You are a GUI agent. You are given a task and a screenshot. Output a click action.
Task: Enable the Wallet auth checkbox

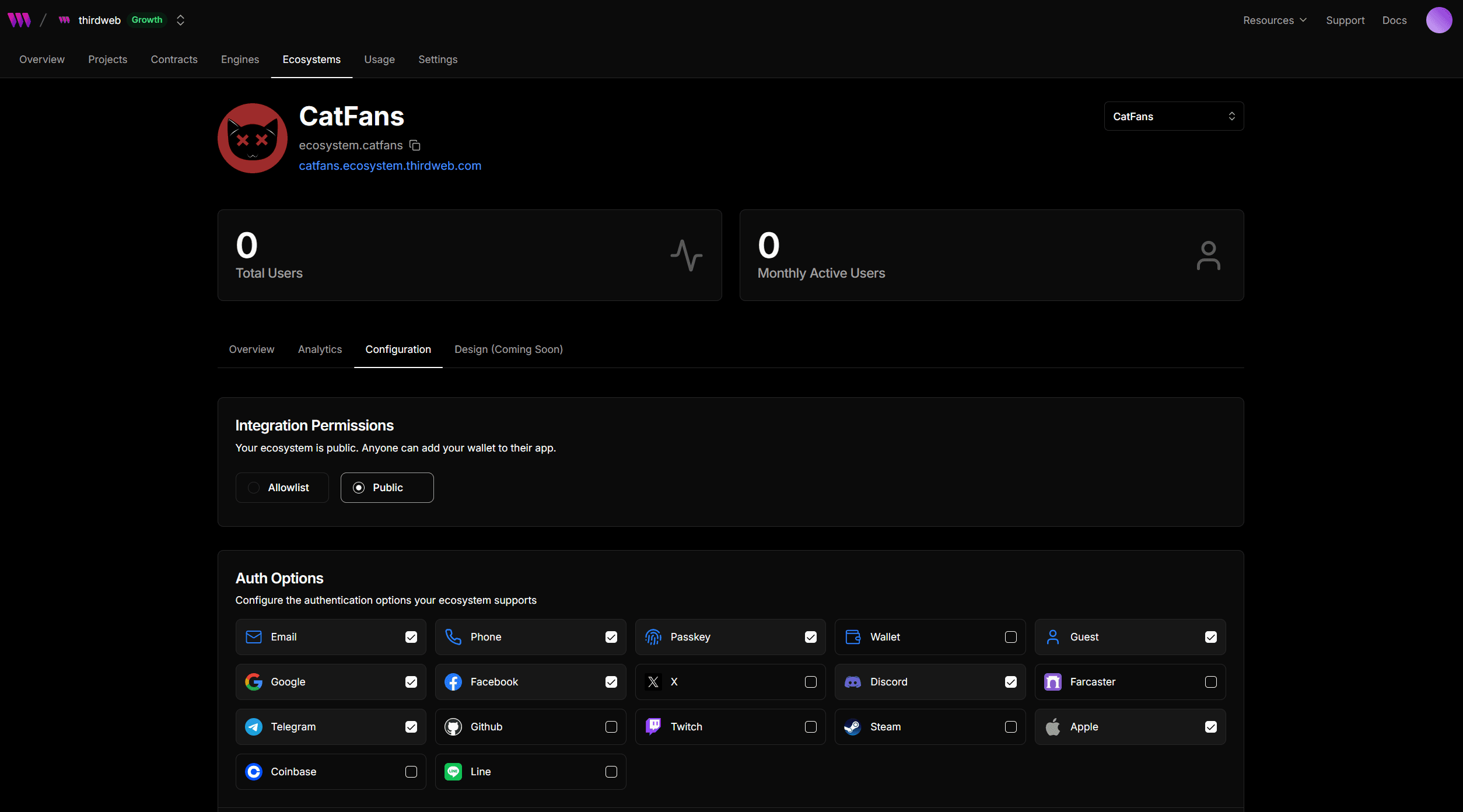tap(1011, 637)
